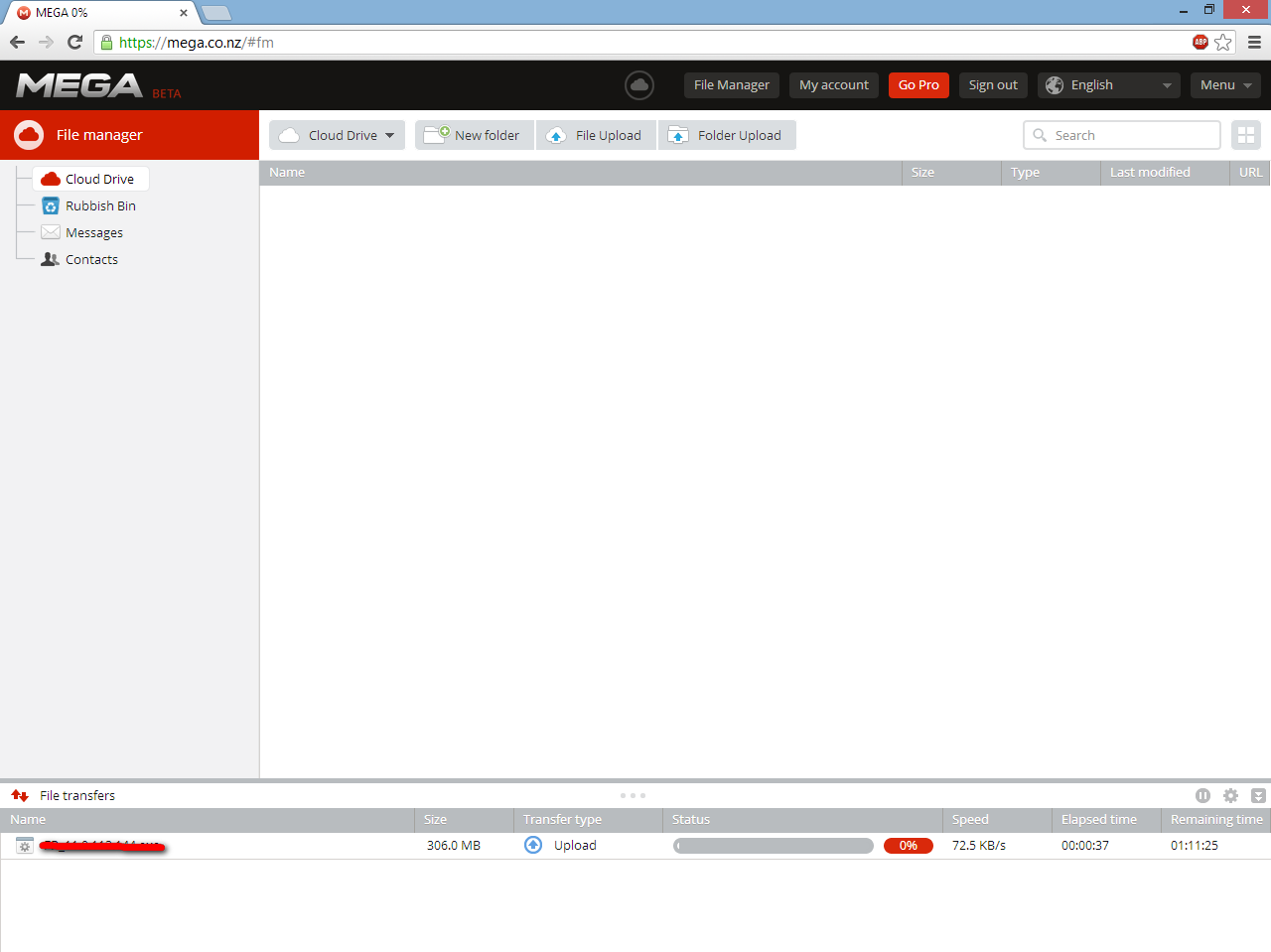This screenshot has height=952, width=1271.
Task: Click the 0% status badge
Action: click(909, 846)
